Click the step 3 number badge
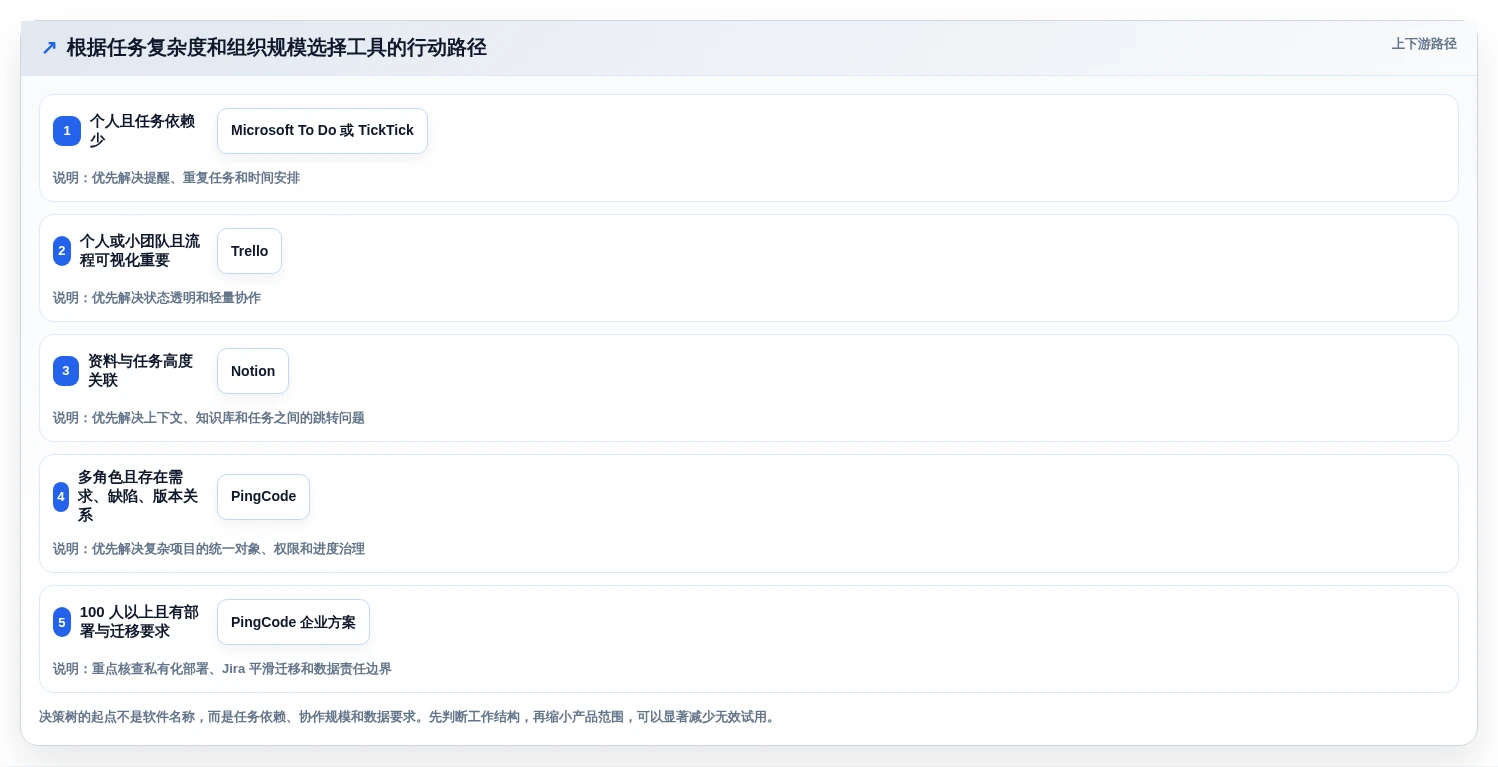Viewport: 1498px width, 767px height. (x=66, y=371)
